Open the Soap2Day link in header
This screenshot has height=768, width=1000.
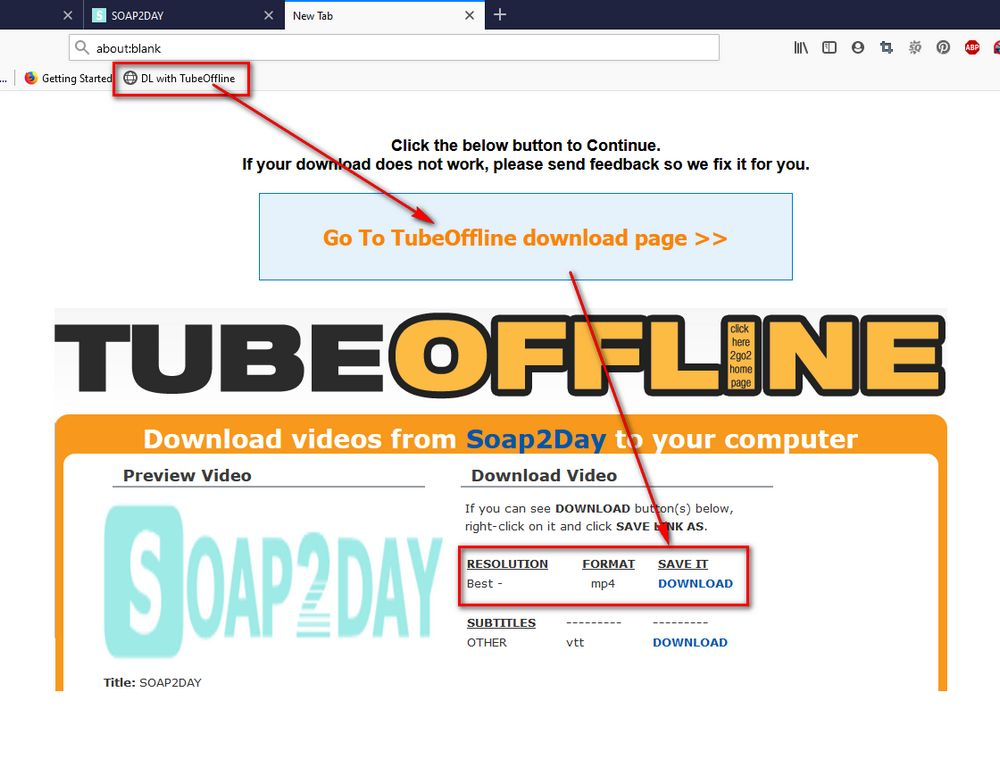point(536,439)
